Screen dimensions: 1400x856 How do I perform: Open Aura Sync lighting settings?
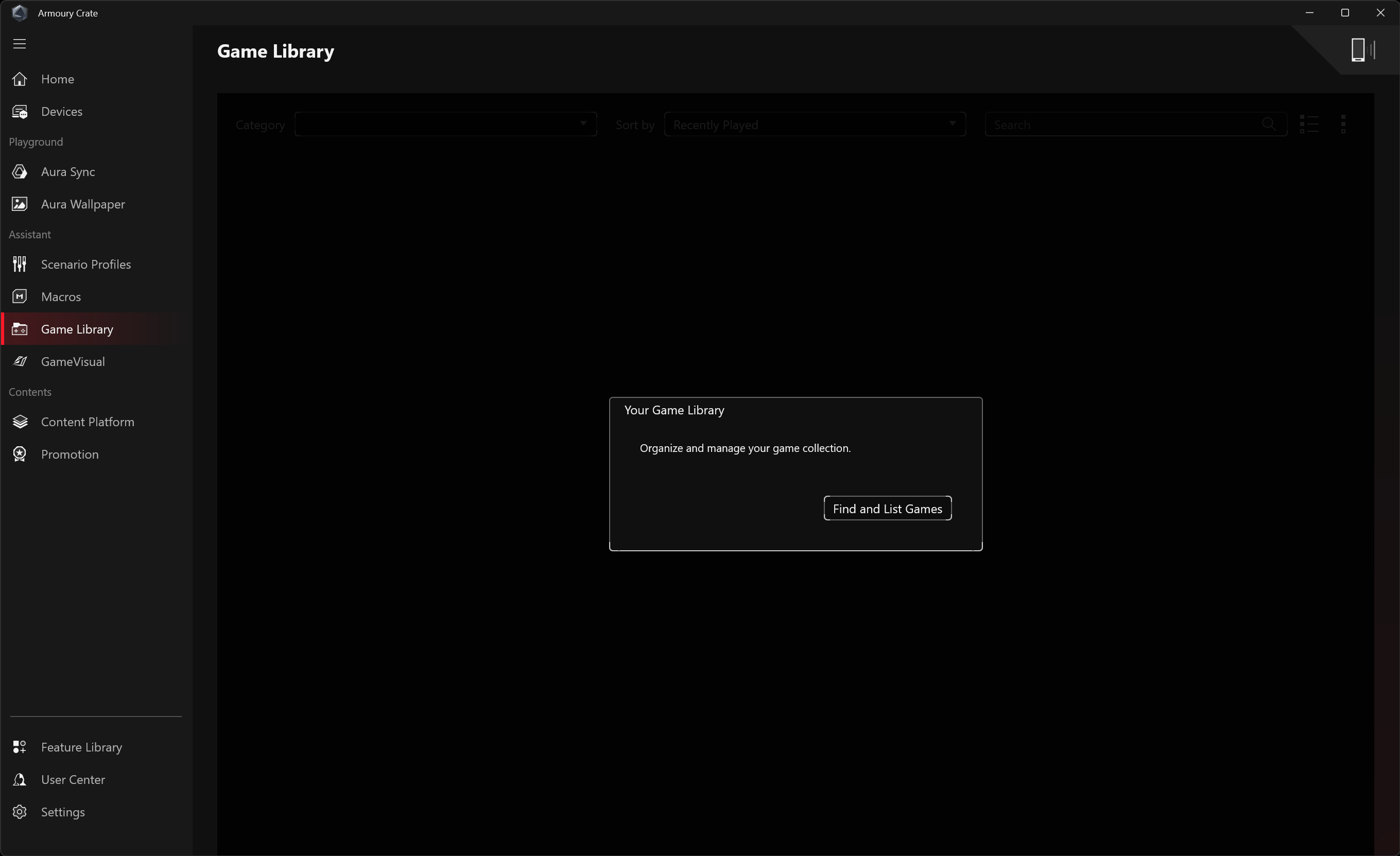67,171
